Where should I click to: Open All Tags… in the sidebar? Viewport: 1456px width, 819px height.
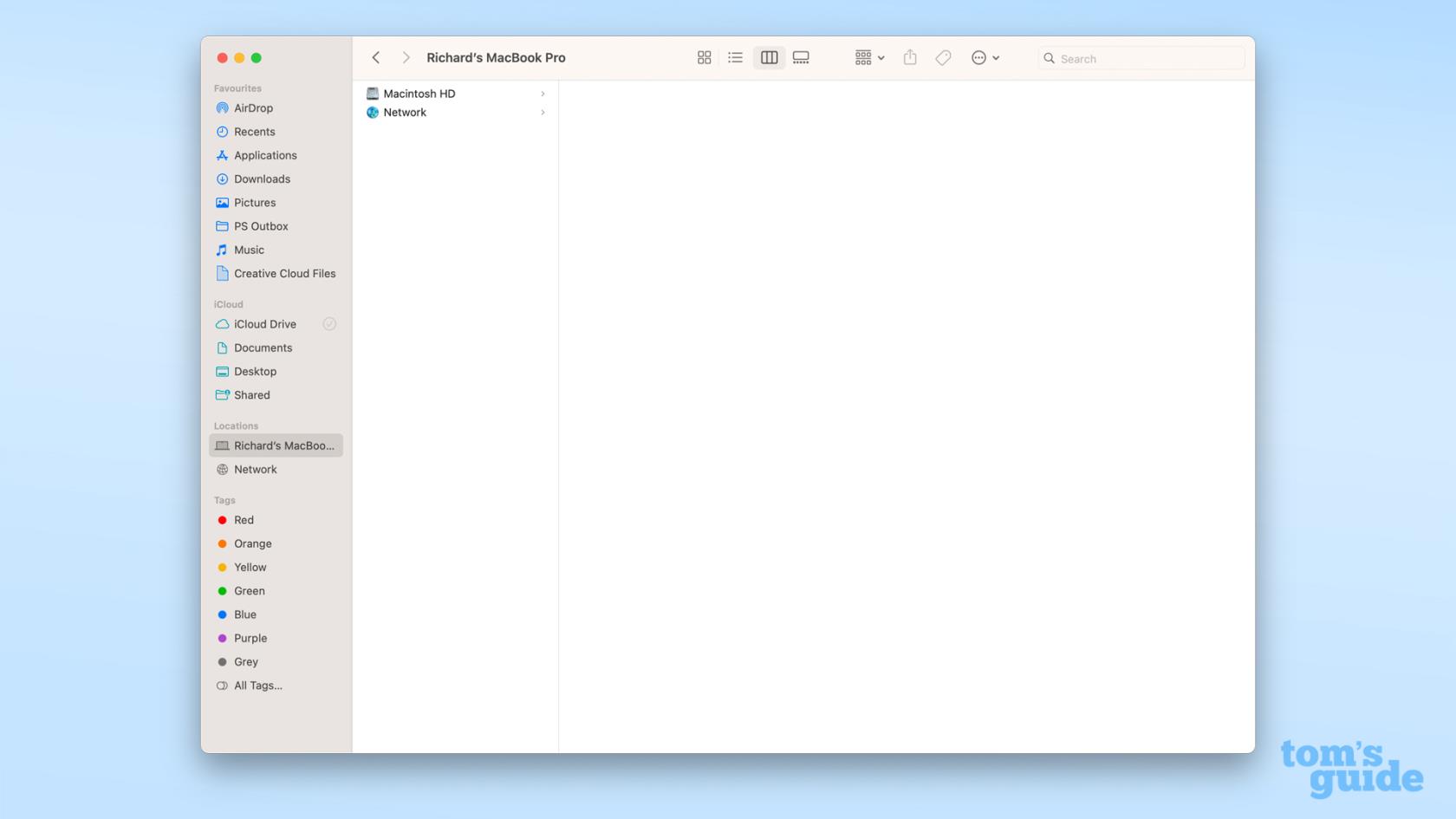(x=276, y=686)
